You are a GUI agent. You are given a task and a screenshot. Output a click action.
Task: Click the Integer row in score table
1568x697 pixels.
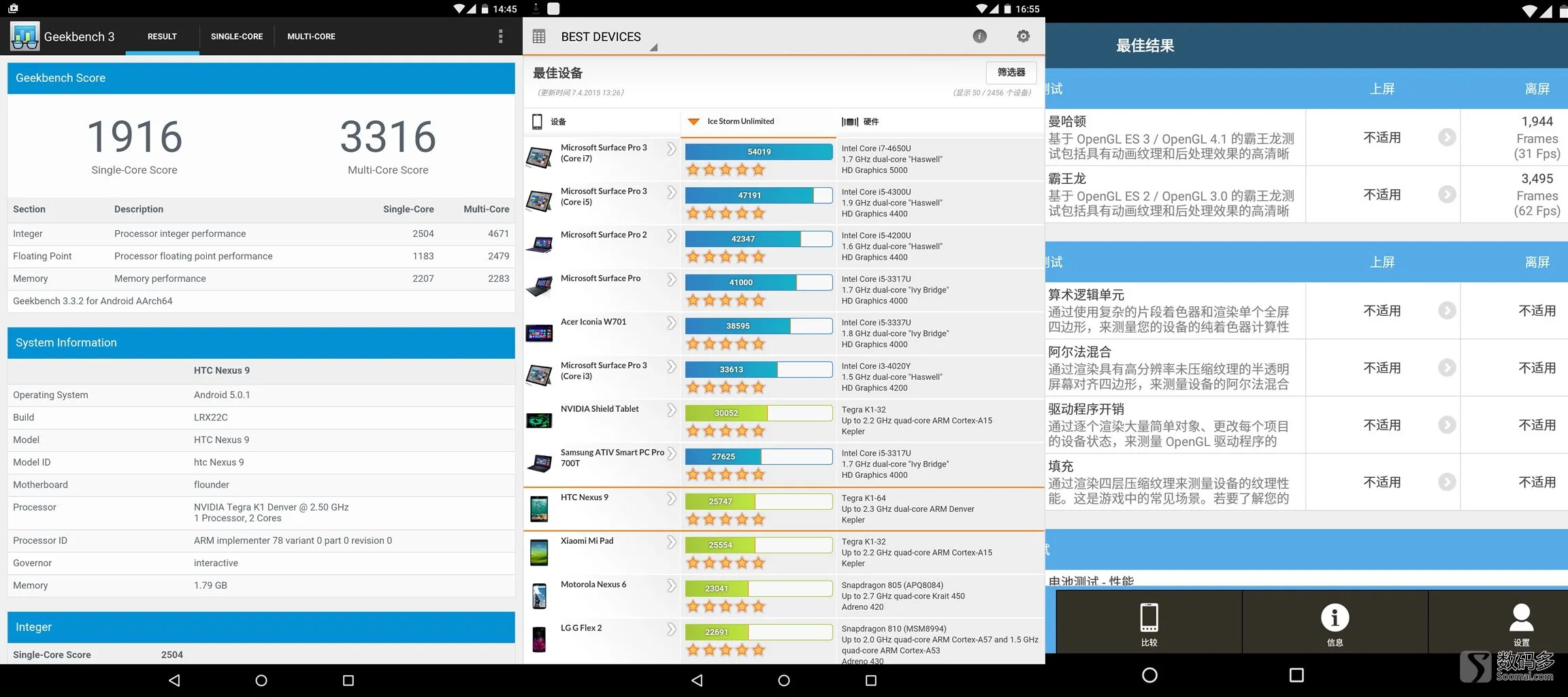click(261, 233)
